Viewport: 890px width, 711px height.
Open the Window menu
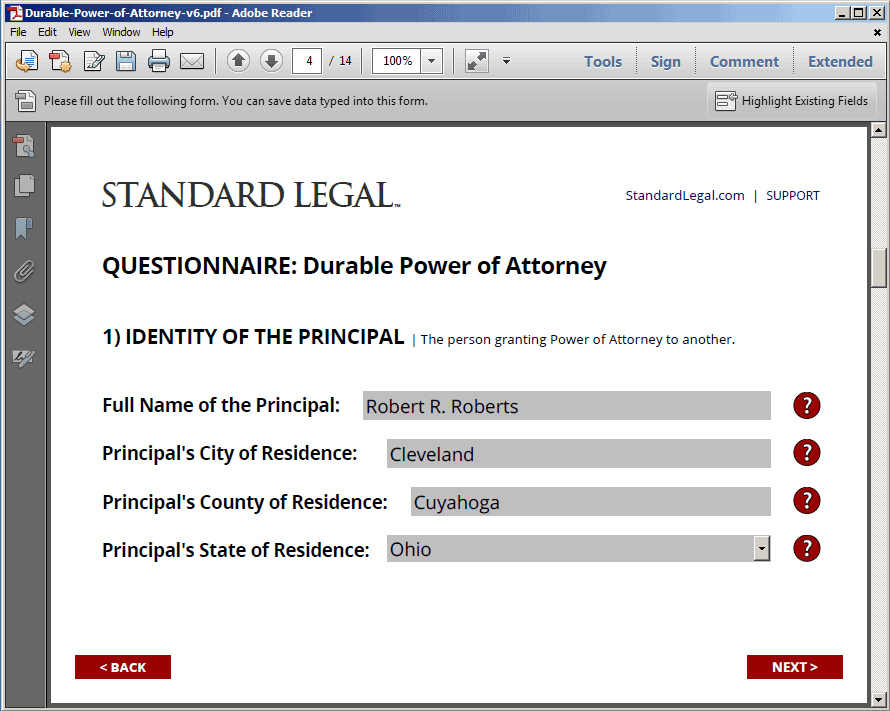click(x=121, y=32)
